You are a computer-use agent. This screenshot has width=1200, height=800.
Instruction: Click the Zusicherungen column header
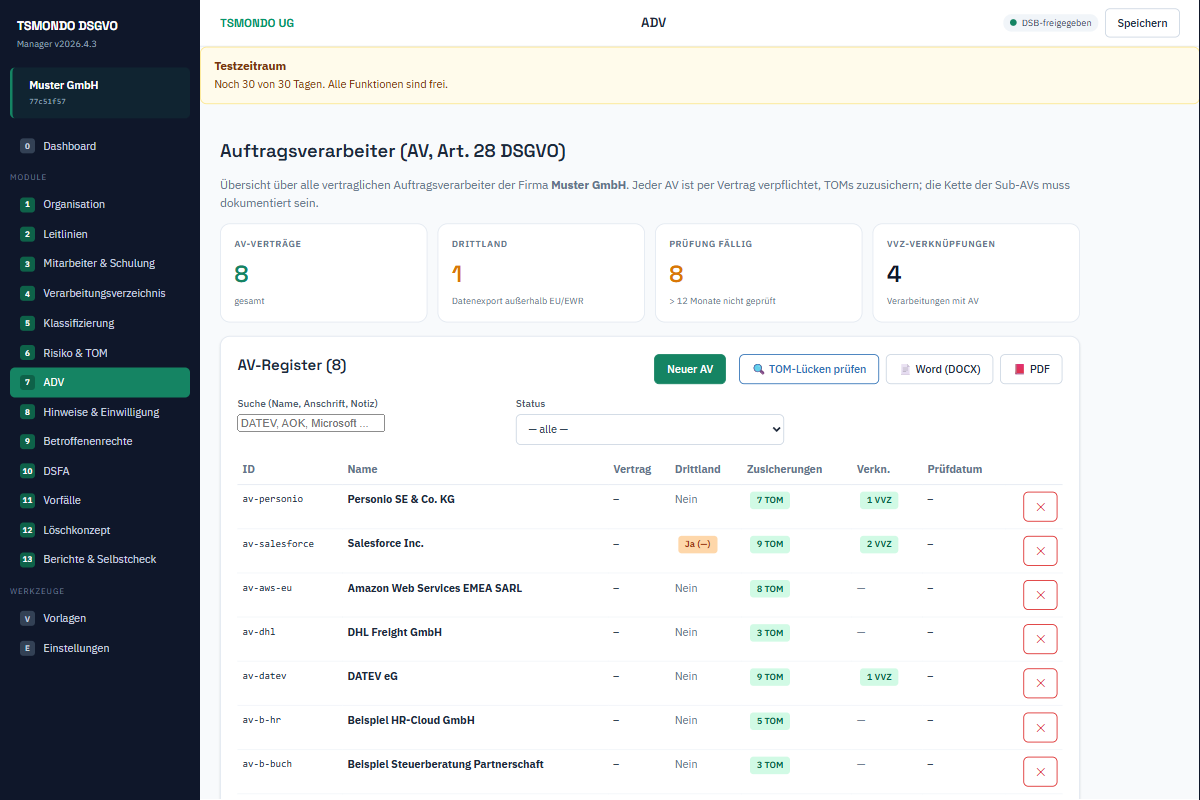[785, 469]
